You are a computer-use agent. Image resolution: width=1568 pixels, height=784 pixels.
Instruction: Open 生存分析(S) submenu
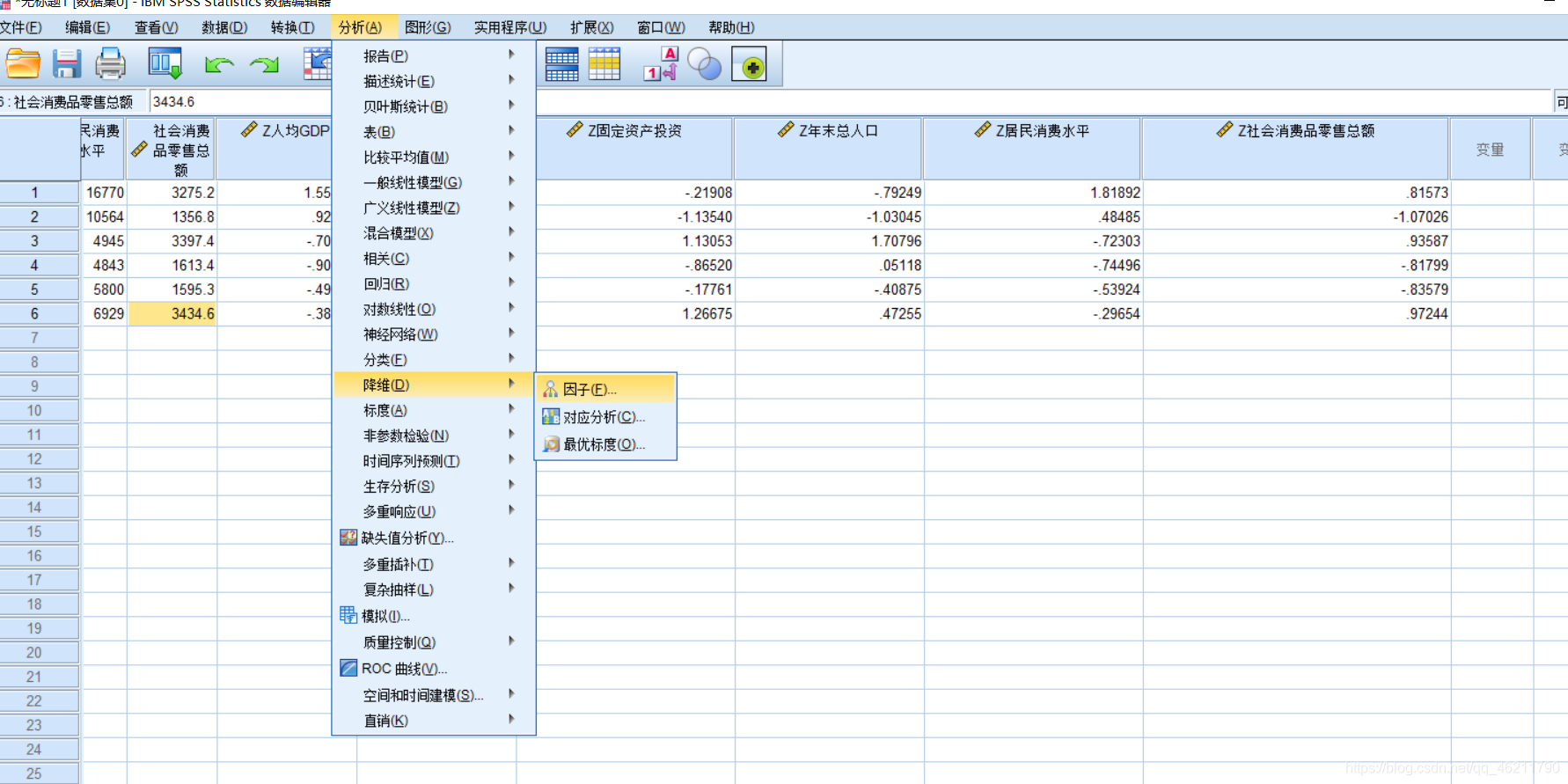click(x=434, y=487)
